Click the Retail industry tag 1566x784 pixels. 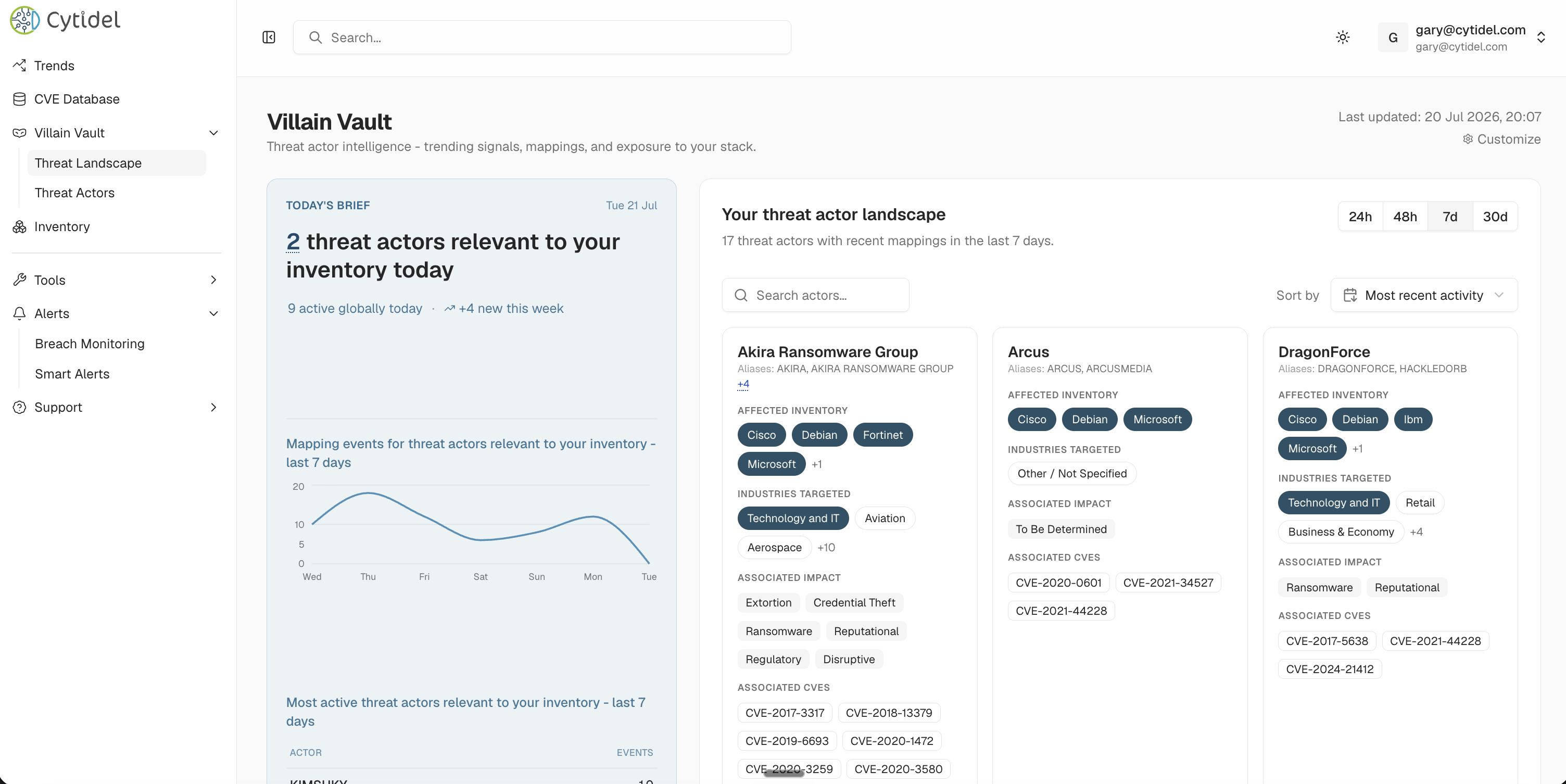click(x=1420, y=502)
